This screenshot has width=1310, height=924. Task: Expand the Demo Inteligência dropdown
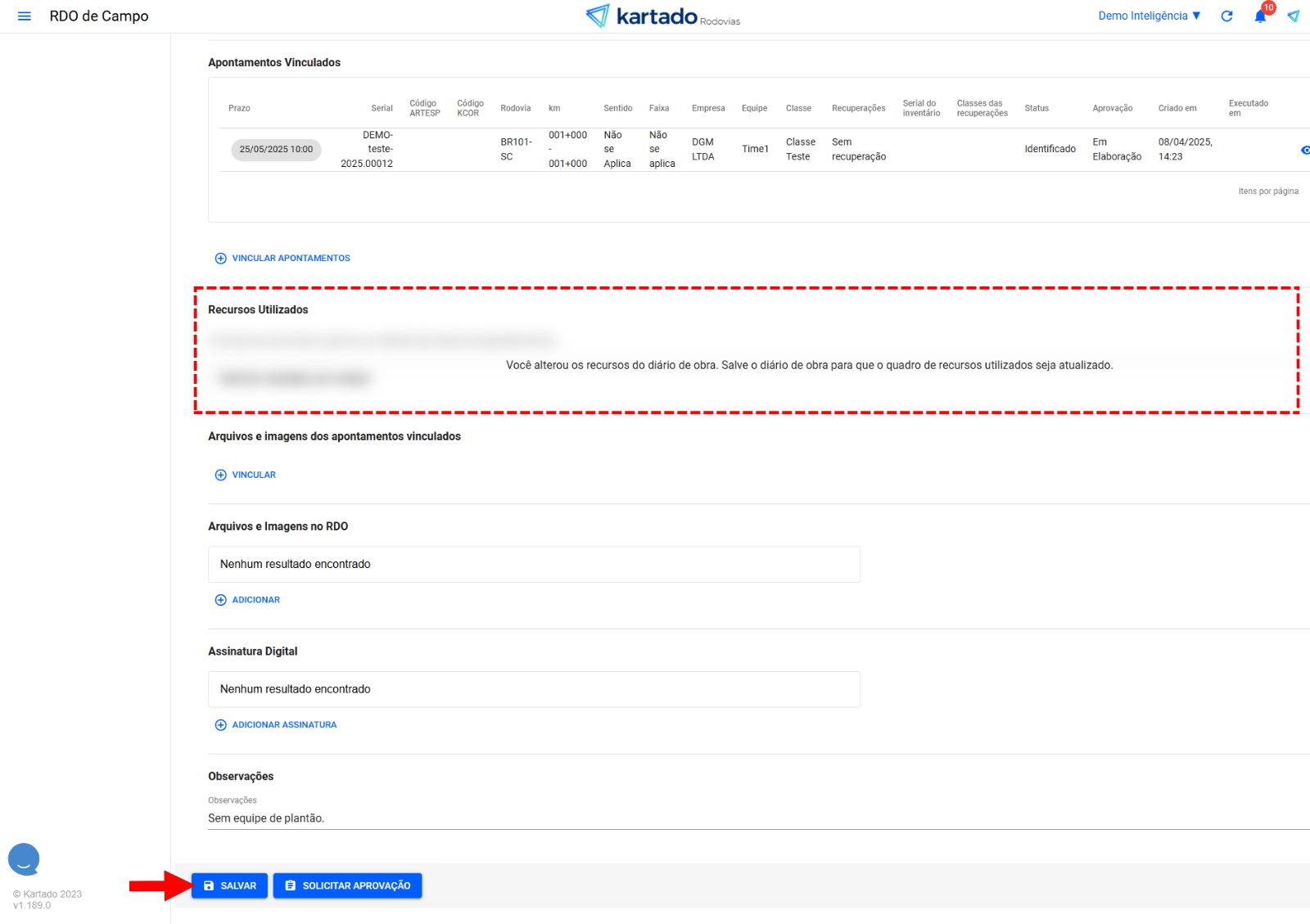[x=1149, y=16]
